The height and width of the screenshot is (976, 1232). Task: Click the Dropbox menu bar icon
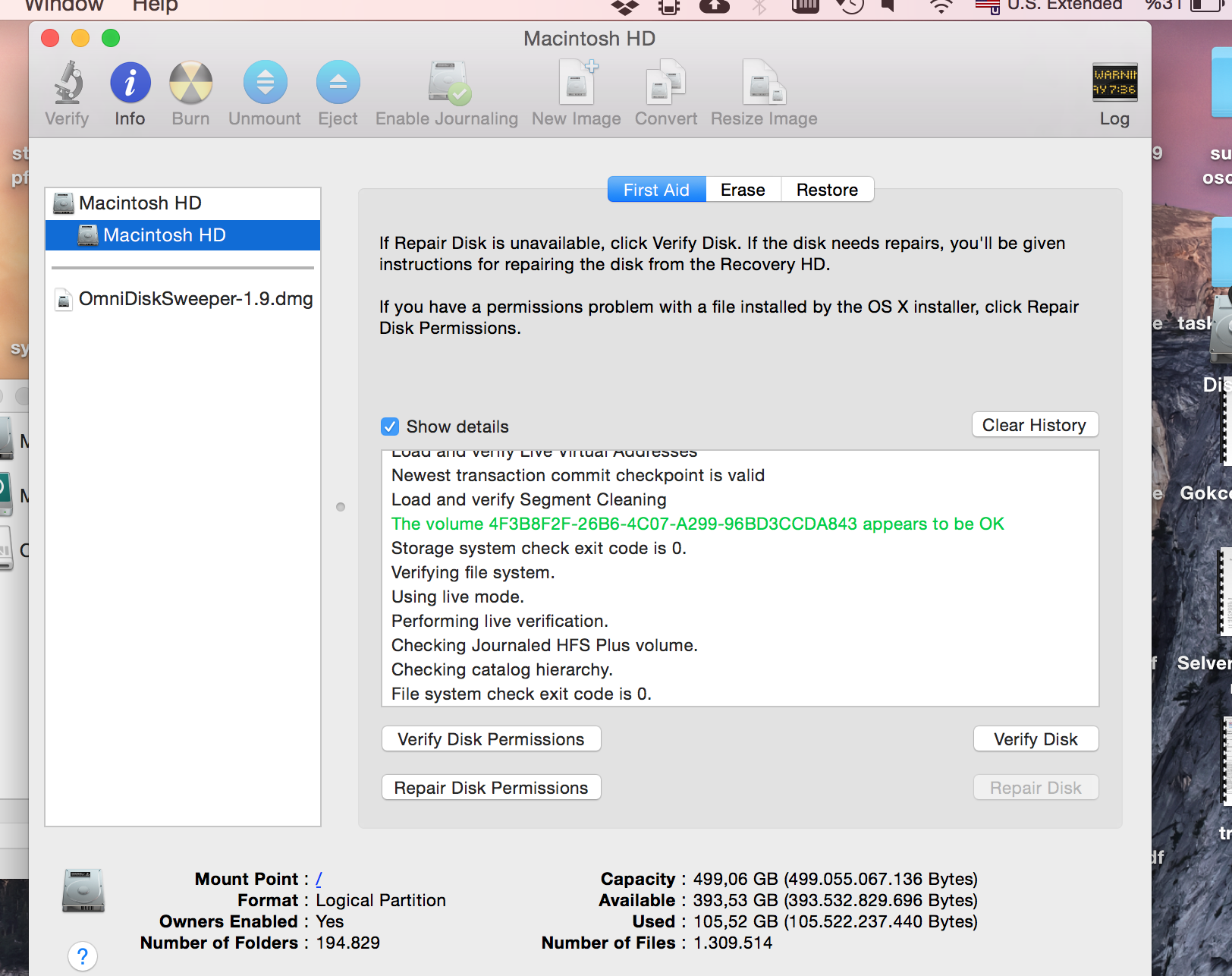pyautogui.click(x=625, y=7)
